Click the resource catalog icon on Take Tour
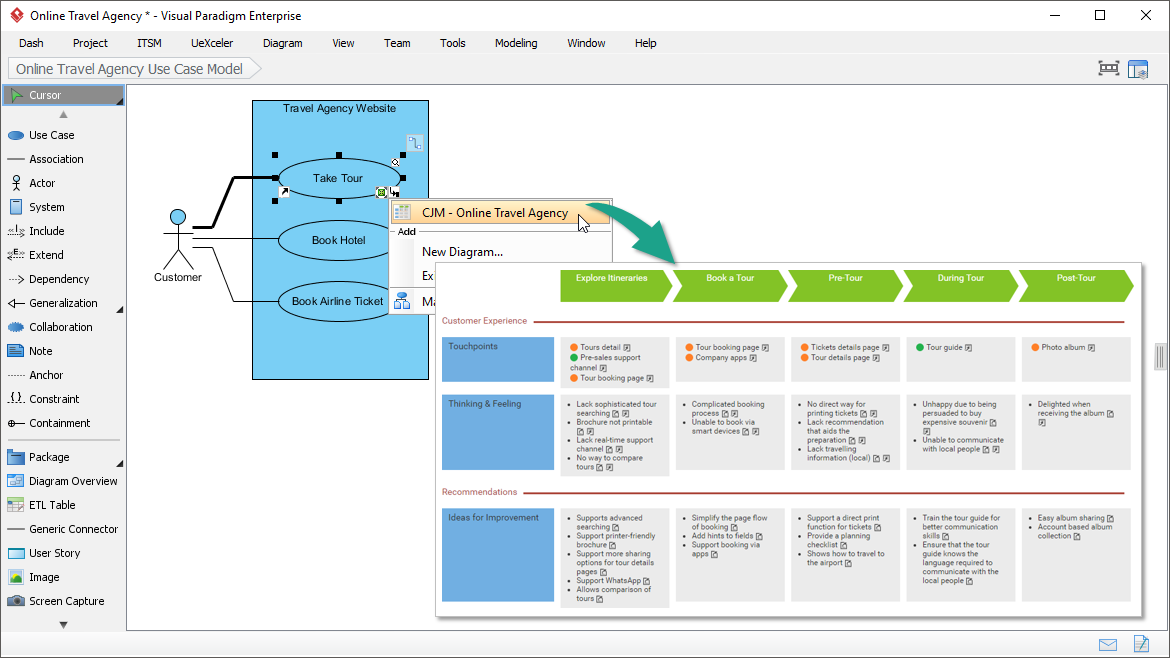The height and width of the screenshot is (658, 1170). (x=381, y=192)
